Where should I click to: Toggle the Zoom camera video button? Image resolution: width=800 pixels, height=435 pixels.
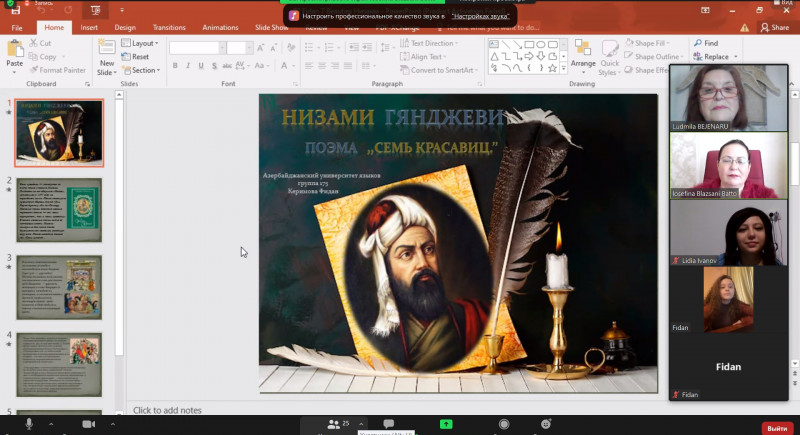[x=88, y=424]
